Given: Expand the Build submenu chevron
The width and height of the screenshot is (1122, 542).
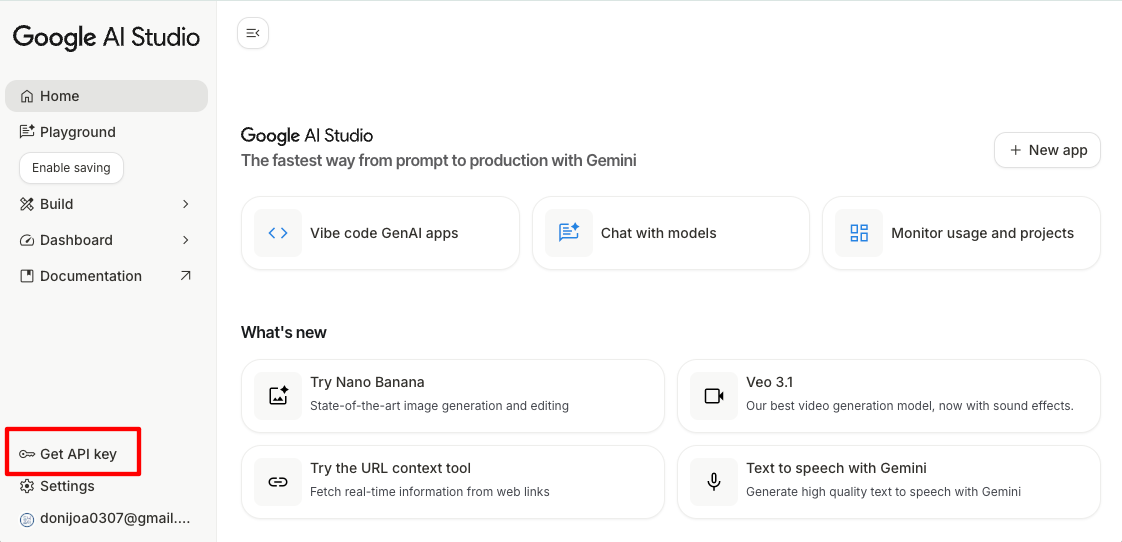Looking at the screenshot, I should pos(185,204).
